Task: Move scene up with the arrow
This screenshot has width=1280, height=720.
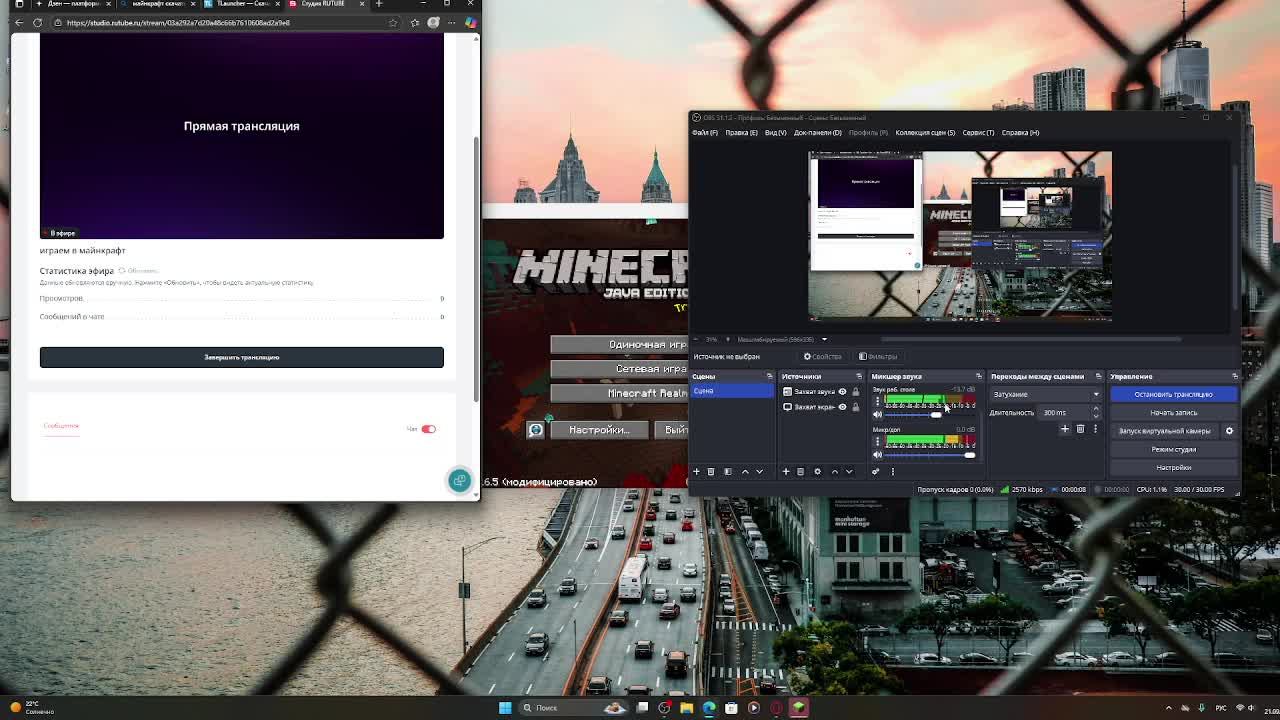Action: coord(745,472)
